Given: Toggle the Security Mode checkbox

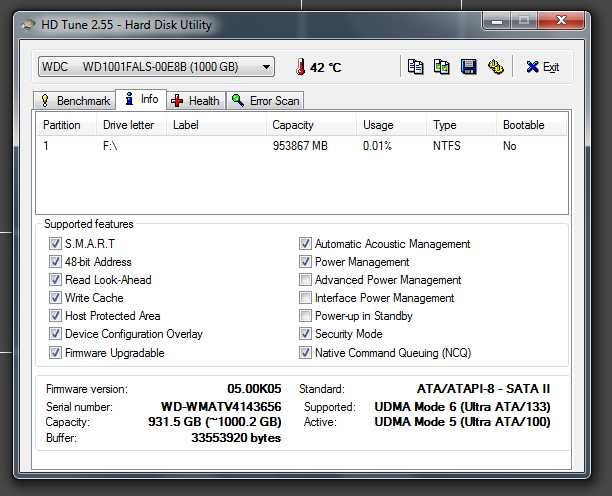Looking at the screenshot, I should (x=305, y=334).
